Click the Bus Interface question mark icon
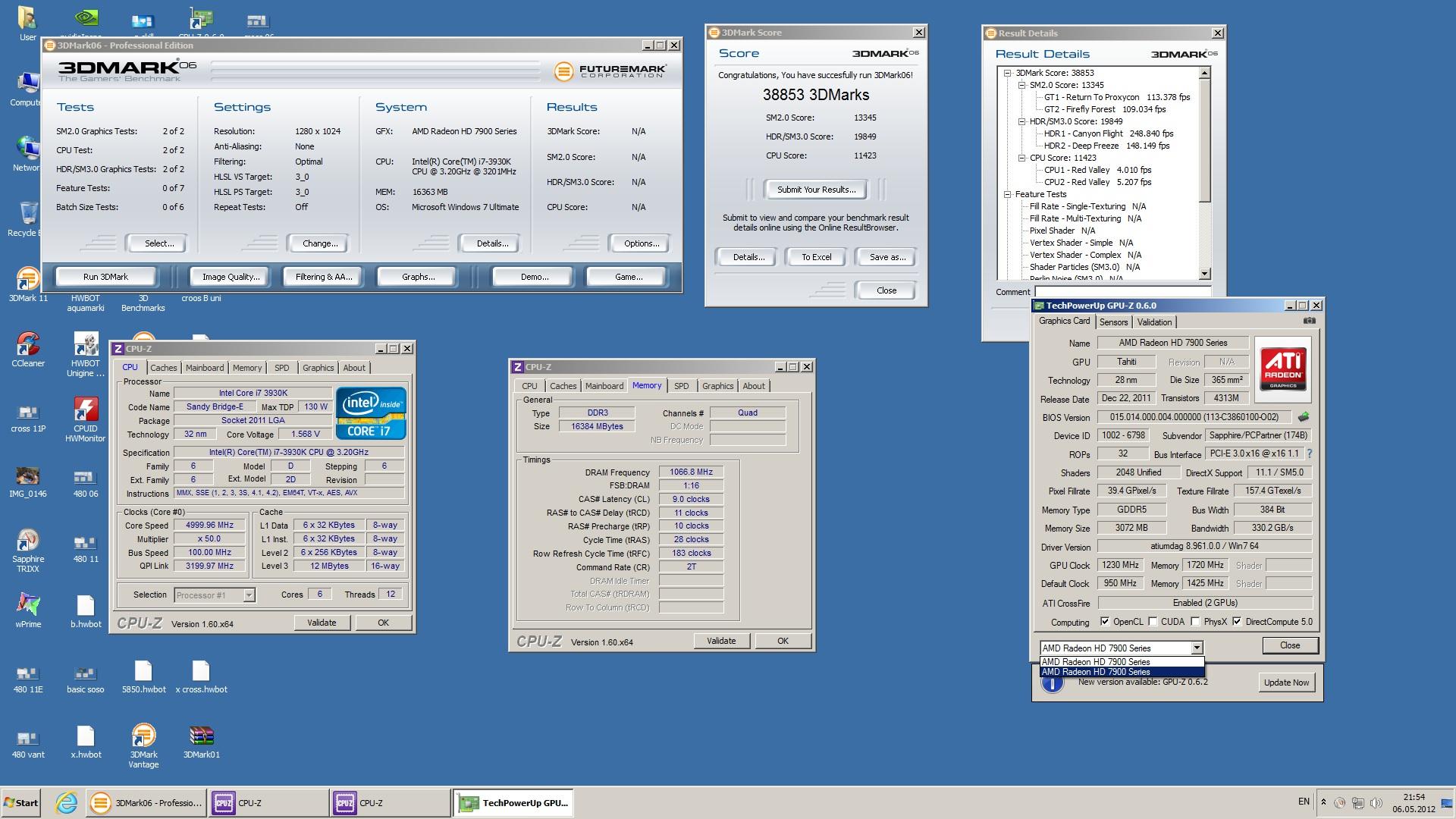Image resolution: width=1456 pixels, height=819 pixels. (1309, 453)
